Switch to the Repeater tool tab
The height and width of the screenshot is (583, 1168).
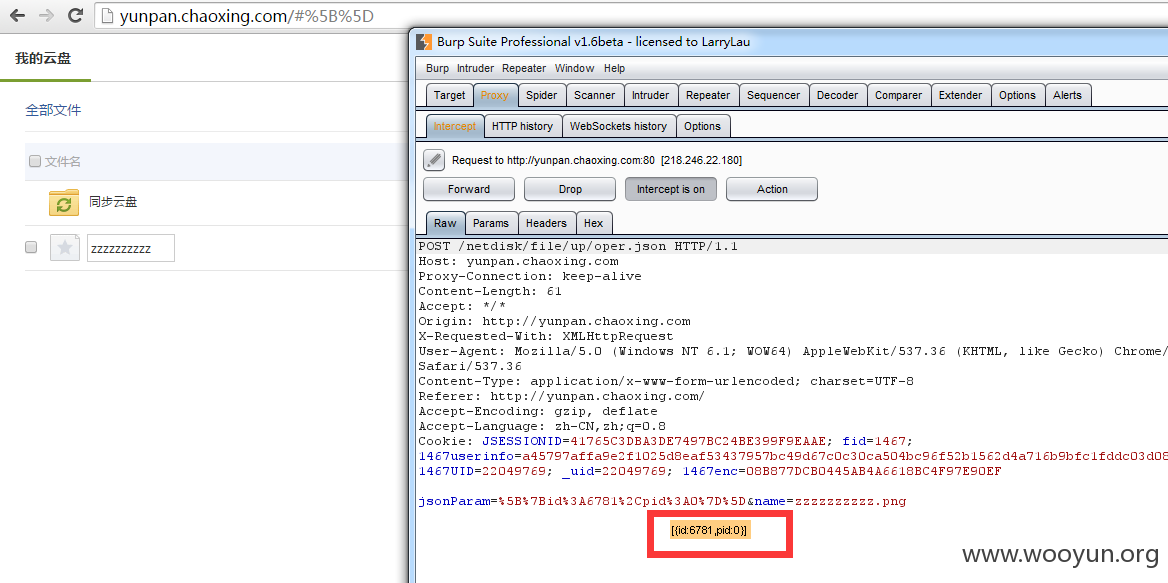[708, 95]
